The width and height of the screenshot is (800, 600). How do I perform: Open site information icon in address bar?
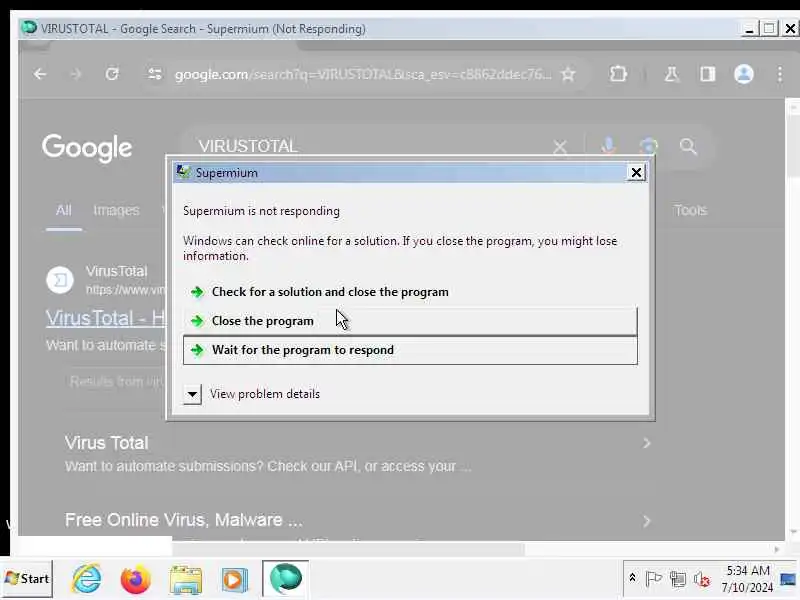coord(155,74)
